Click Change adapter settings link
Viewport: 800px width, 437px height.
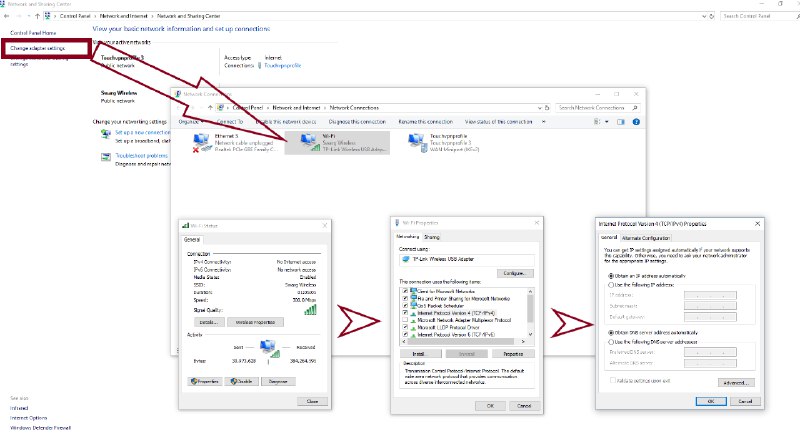pos(38,48)
